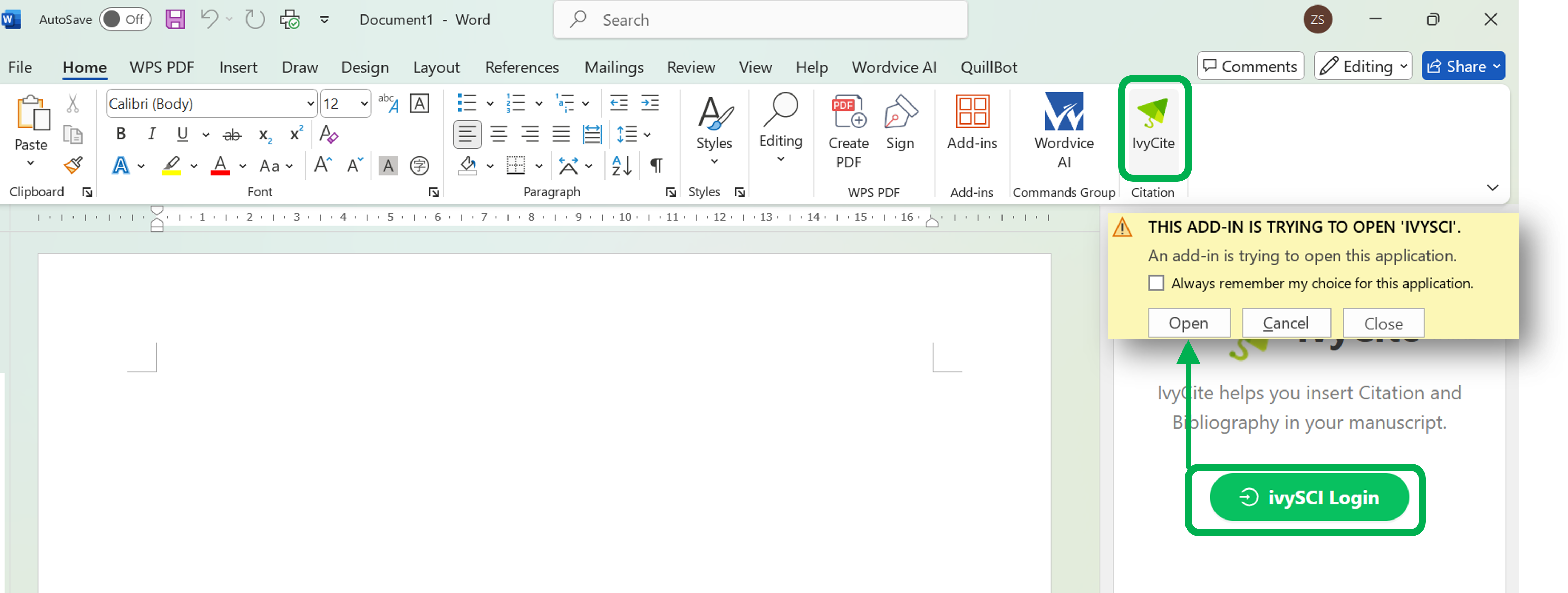
Task: Toggle the AutoSave switch
Action: 125,19
